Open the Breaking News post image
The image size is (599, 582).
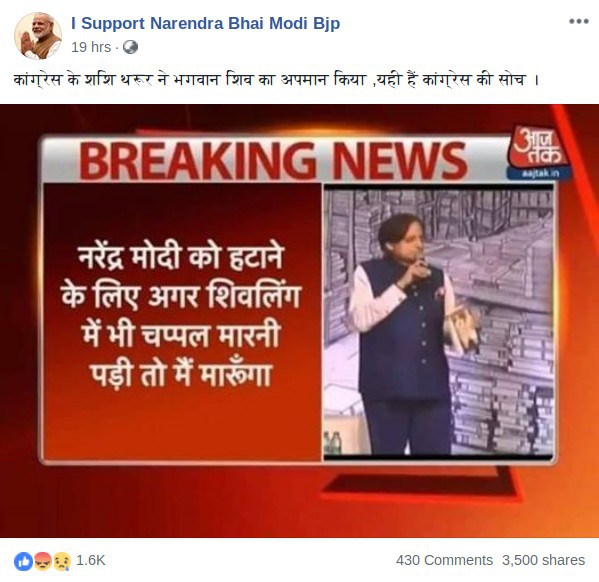300,321
